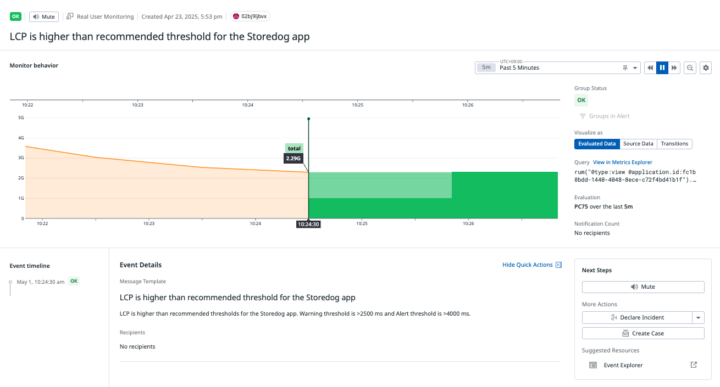This screenshot has width=720, height=387.
Task: Open View in Metrics Explorer link
Action: pos(622,162)
